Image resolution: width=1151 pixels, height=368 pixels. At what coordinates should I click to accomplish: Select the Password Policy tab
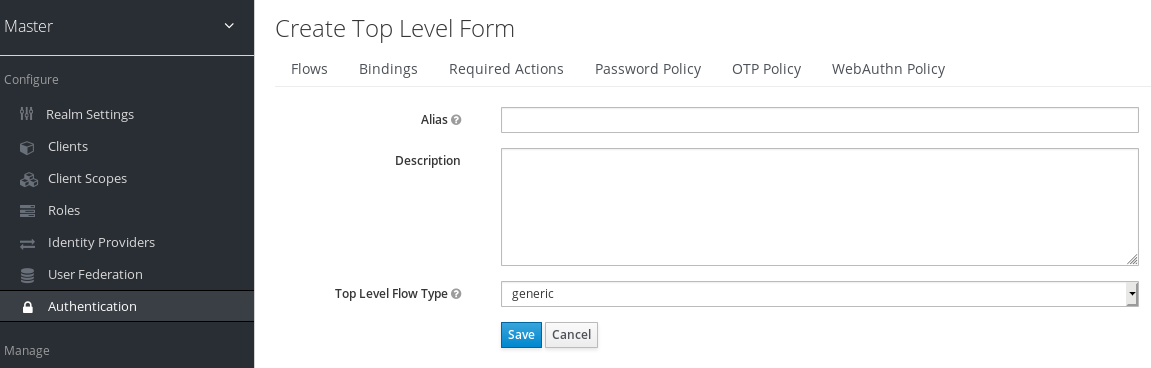tap(647, 69)
